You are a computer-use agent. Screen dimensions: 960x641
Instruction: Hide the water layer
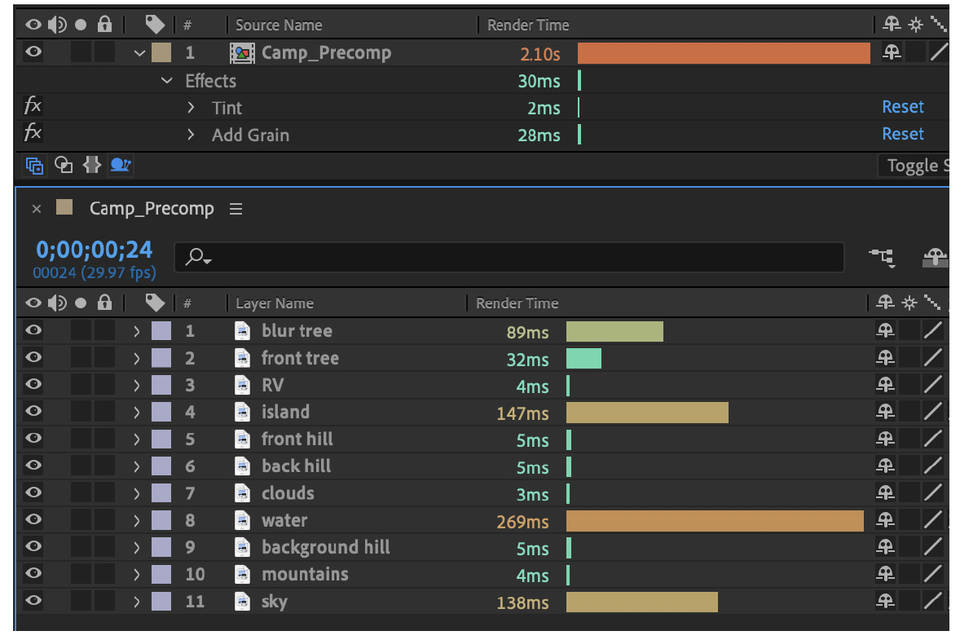[33, 520]
